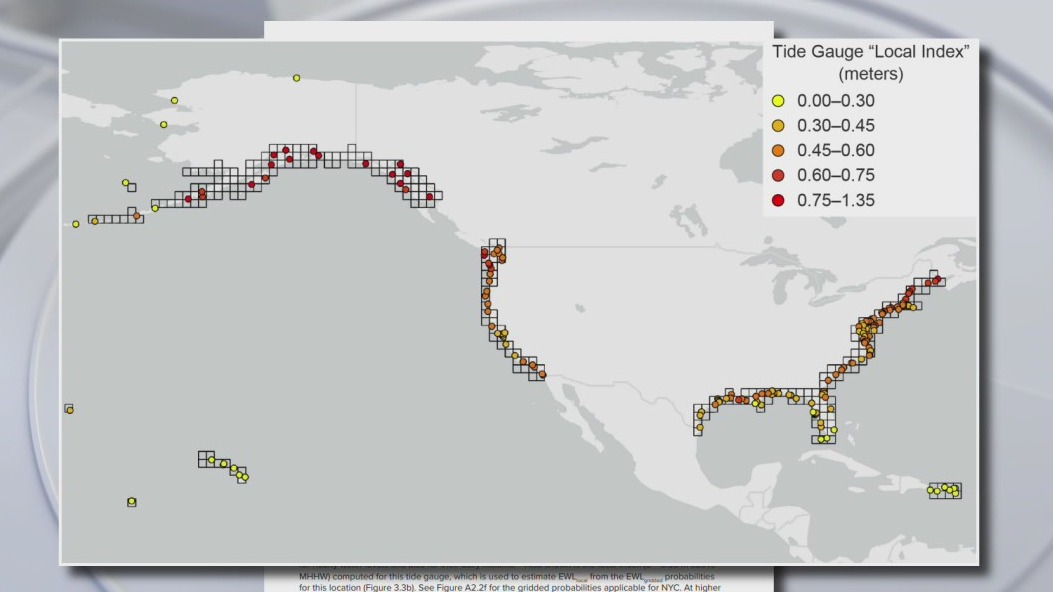The image size is (1053, 592).
Task: Click the 'Tide Gauge "Local Index"' legend title
Action: [870, 52]
